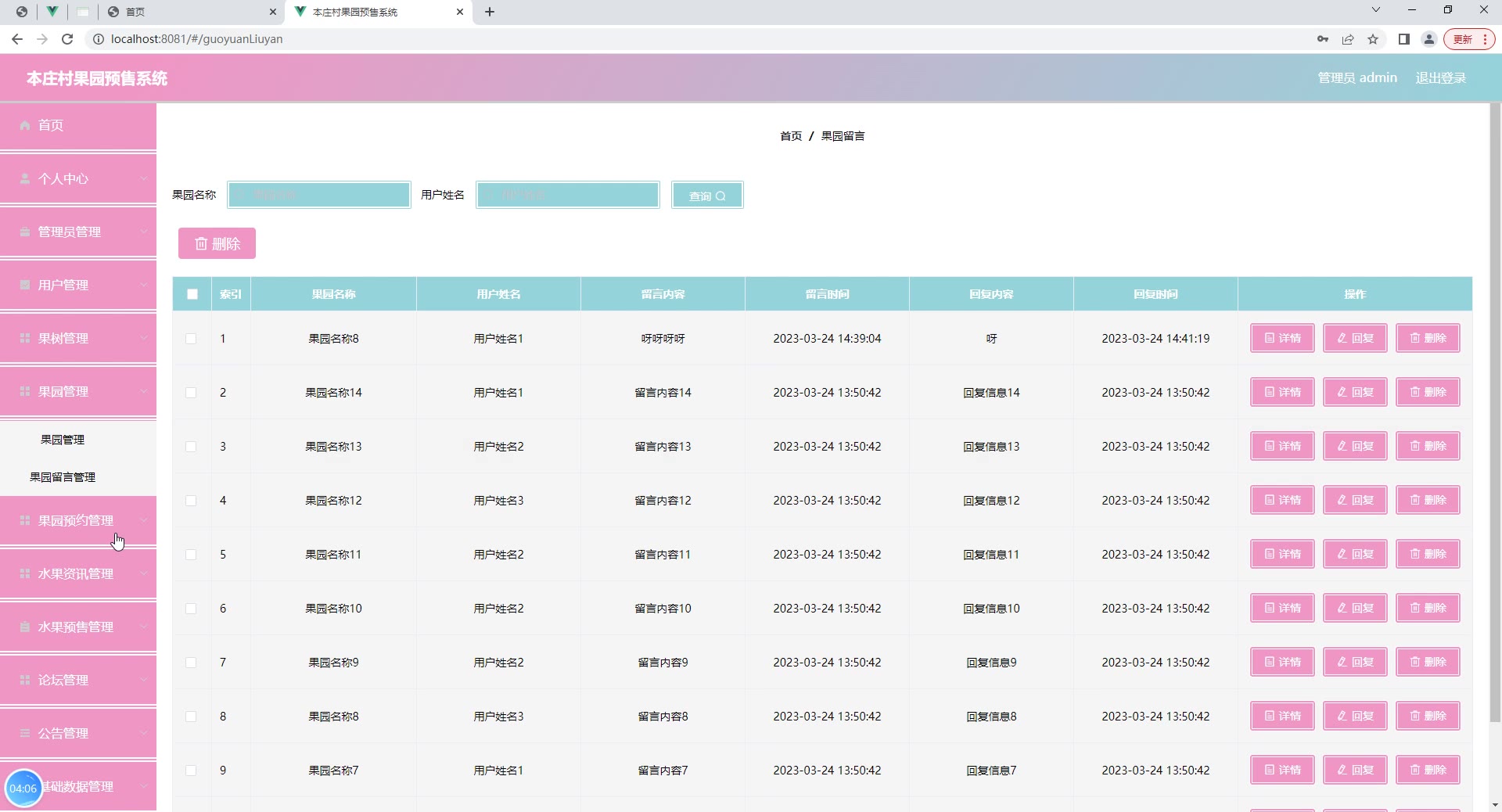Open a new browser tab
Viewport: 1502px width, 812px height.
pos(490,12)
